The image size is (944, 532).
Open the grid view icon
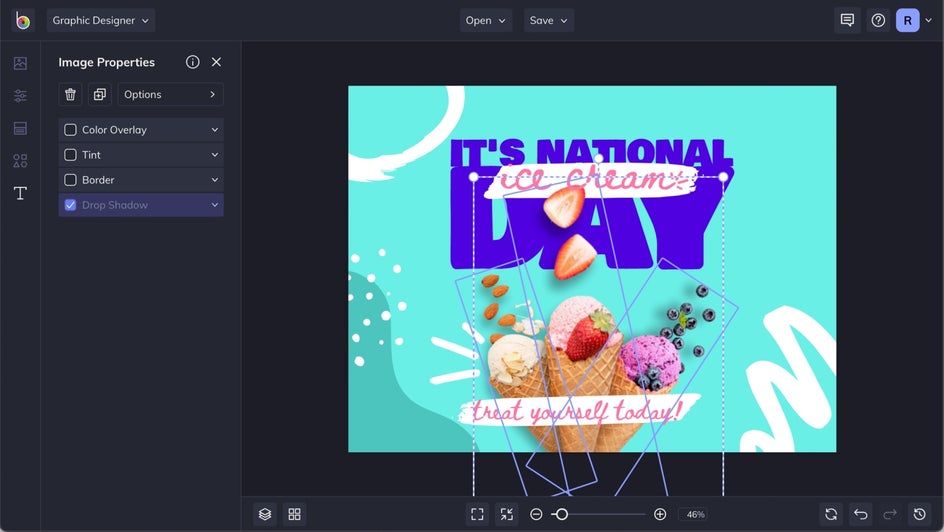(294, 514)
